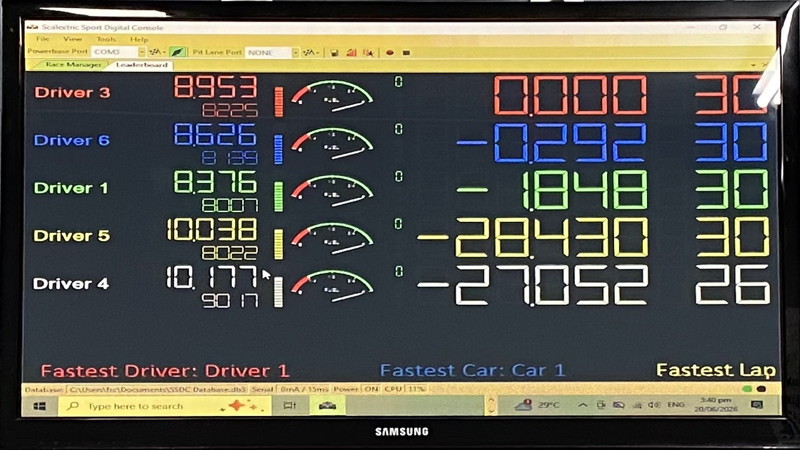Click the gap value -28.430

tap(533, 237)
